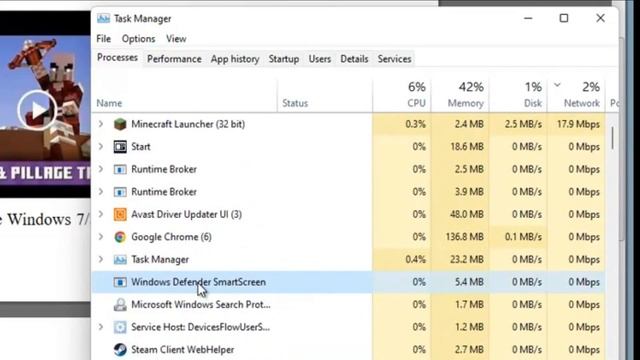Switch to the Startup tab
Screen dimensions: 640x360
tap(284, 59)
